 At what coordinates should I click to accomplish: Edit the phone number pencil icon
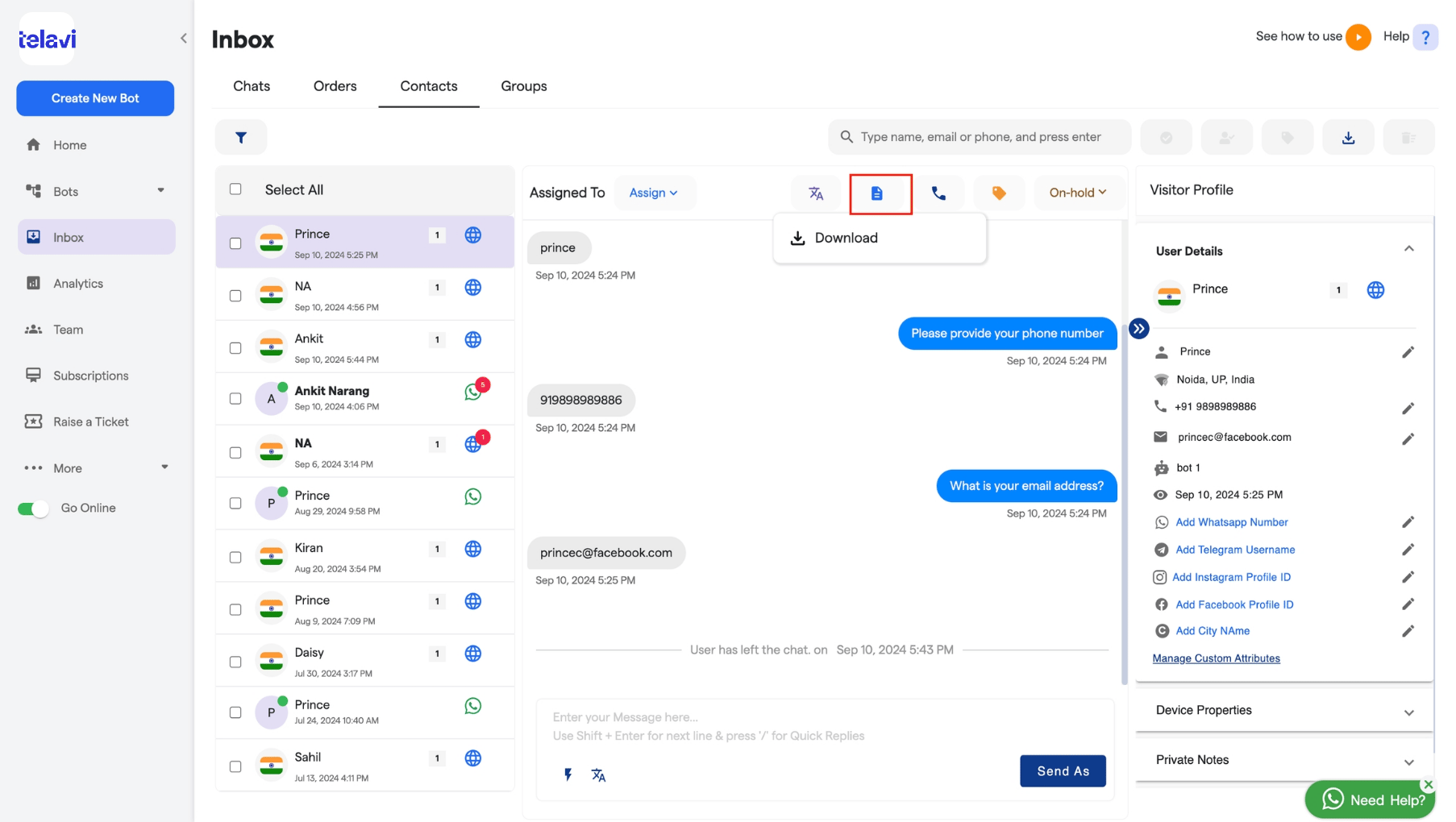pyautogui.click(x=1408, y=408)
